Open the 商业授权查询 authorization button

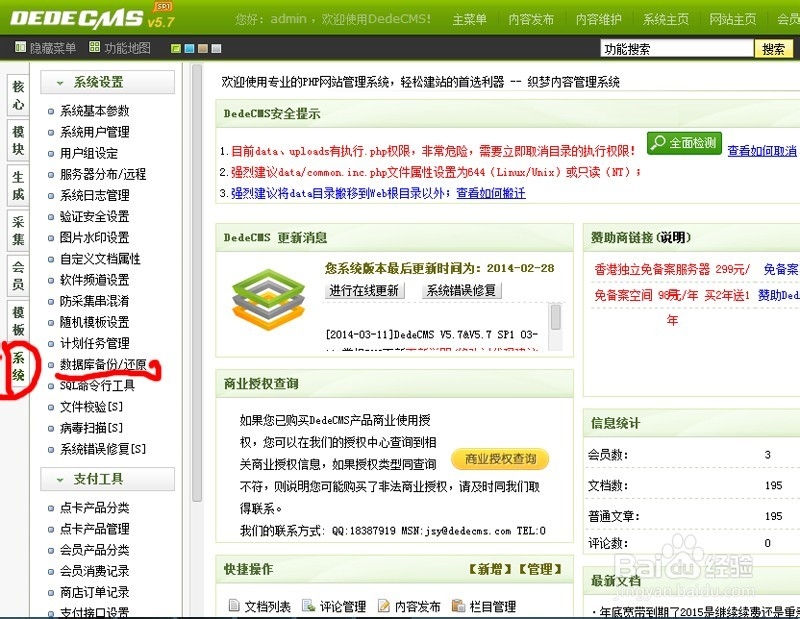point(500,459)
